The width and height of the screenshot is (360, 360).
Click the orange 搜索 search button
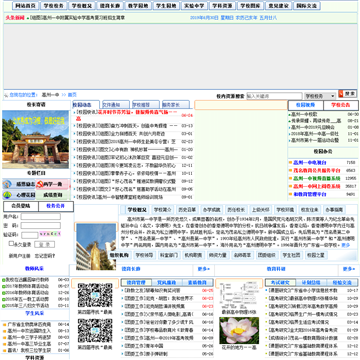347,94
